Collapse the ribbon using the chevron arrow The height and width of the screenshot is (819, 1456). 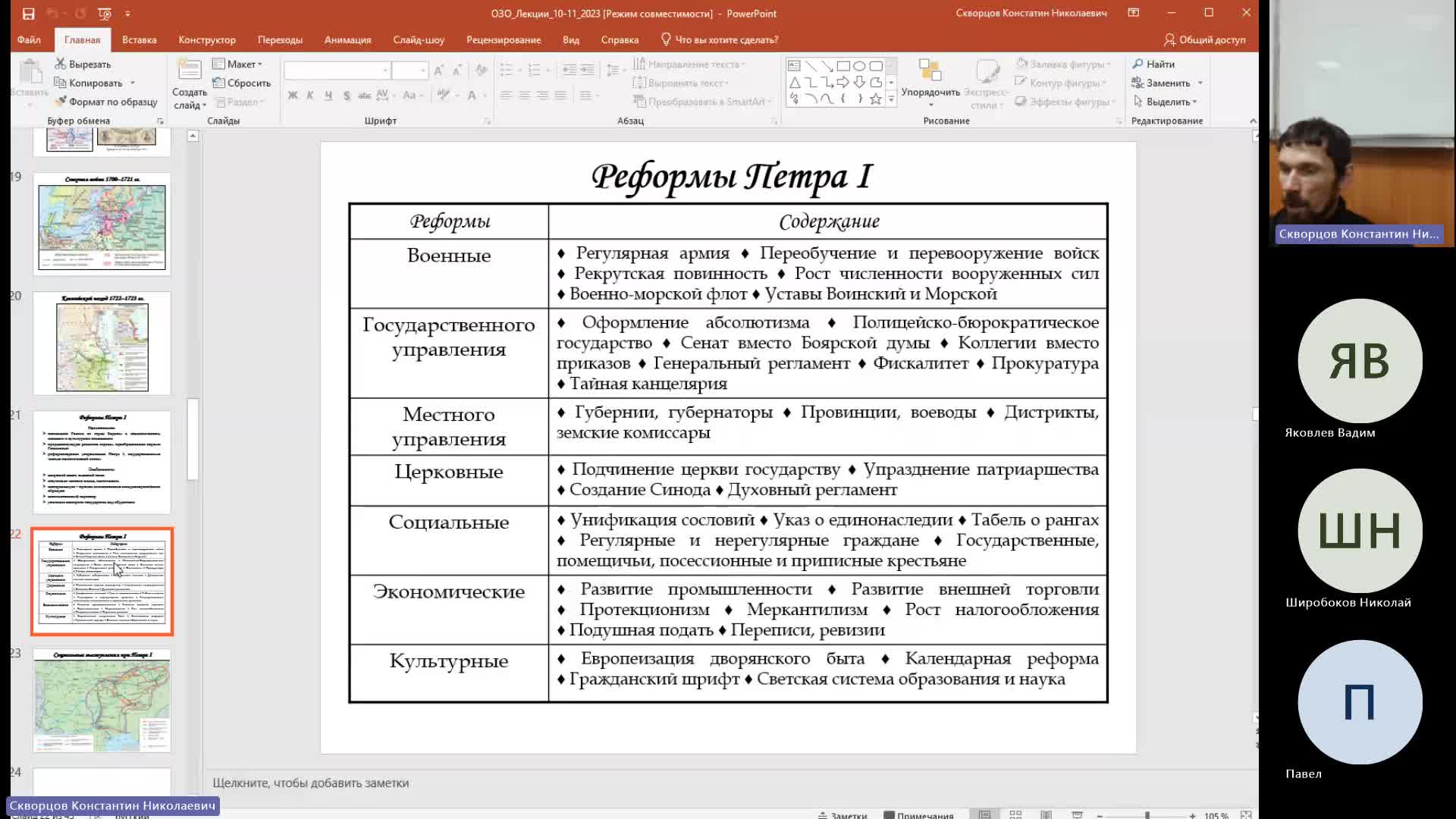click(1253, 121)
